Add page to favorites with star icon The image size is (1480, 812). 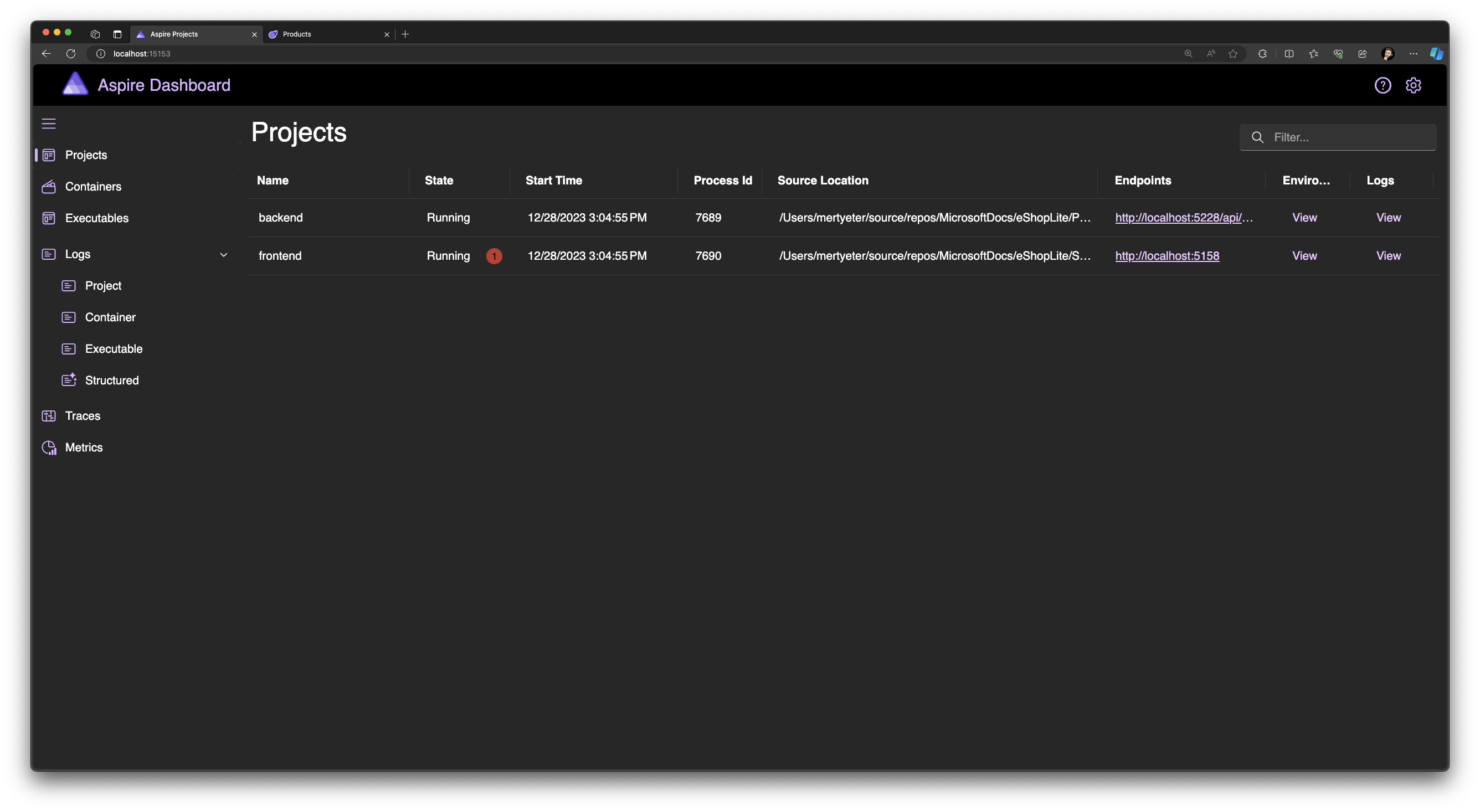[1233, 53]
